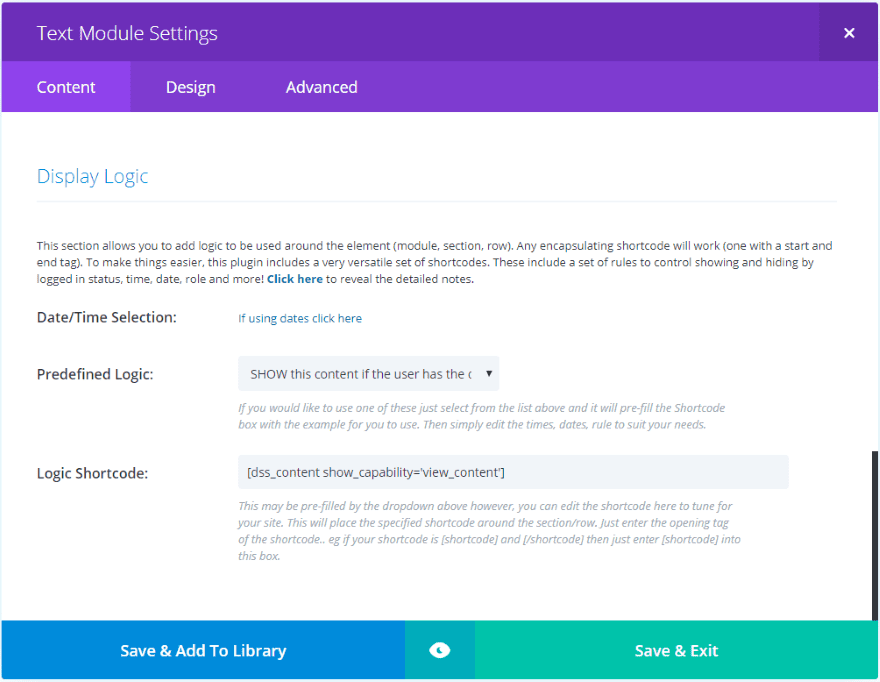Focus the Logic Shortcode input field
Viewport: 880px width, 682px height.
click(512, 472)
